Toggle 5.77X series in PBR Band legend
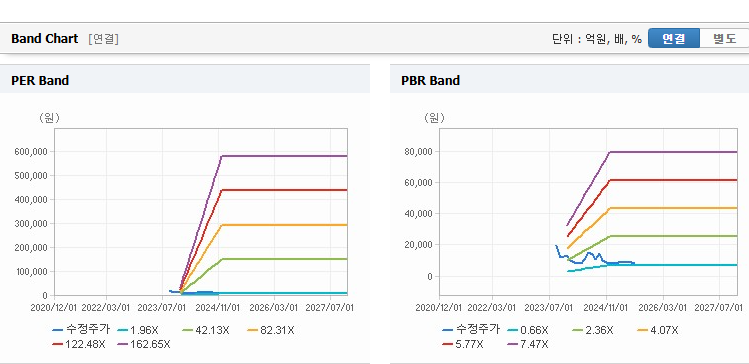This screenshot has height=364, width=749. click(463, 344)
